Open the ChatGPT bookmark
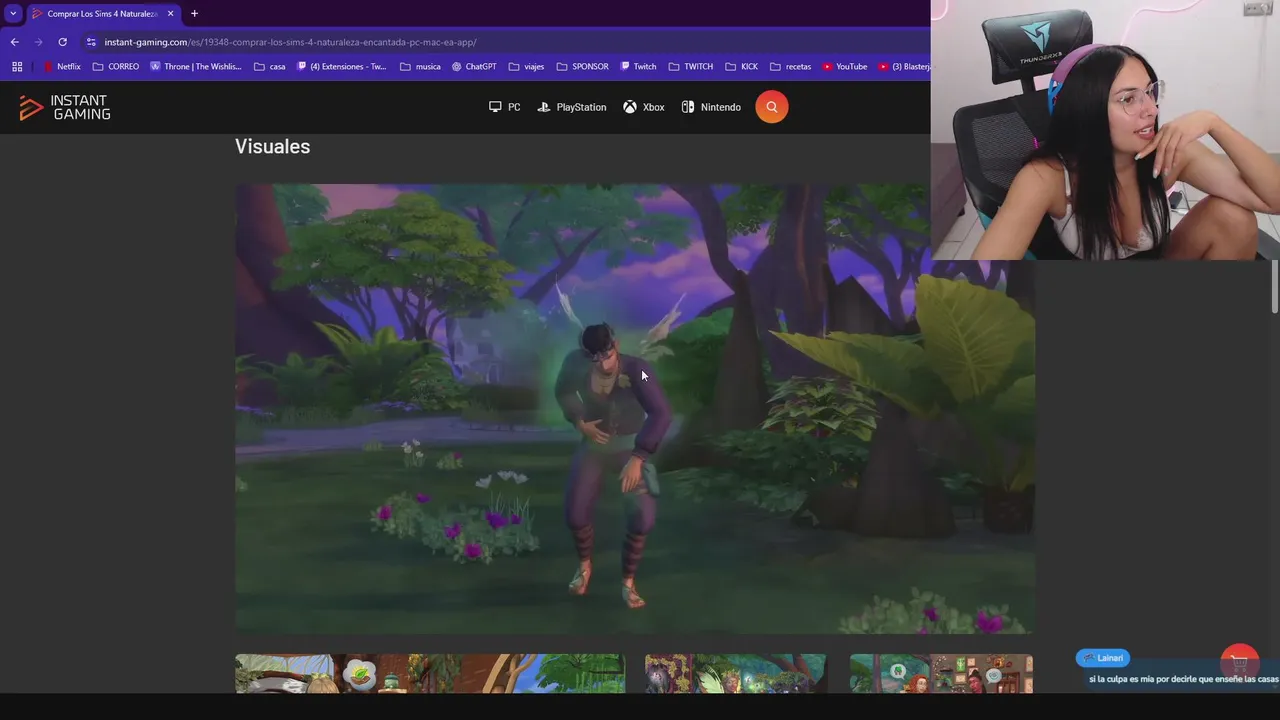 point(474,67)
